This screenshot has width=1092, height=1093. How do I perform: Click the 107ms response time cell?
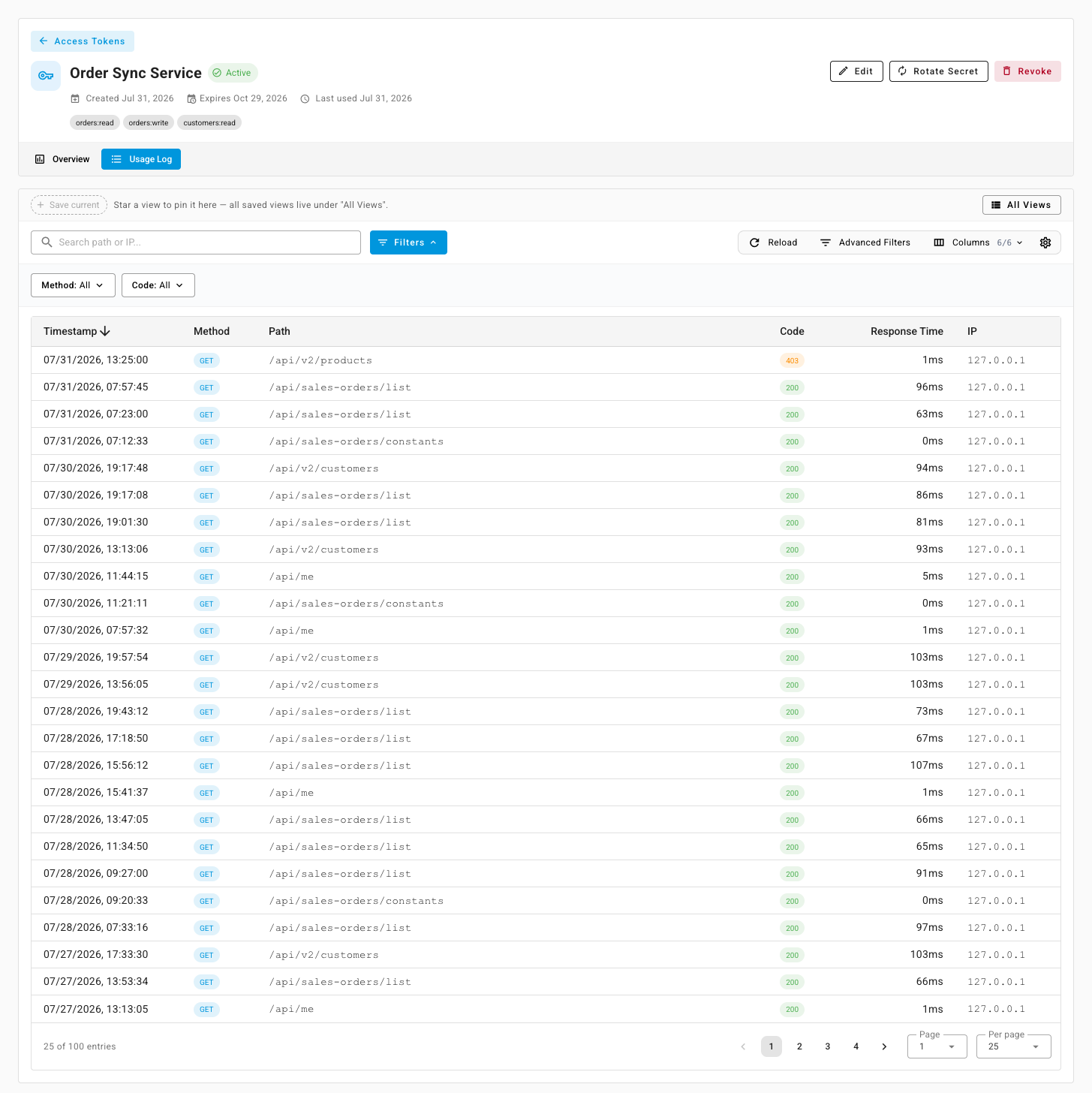click(x=926, y=766)
